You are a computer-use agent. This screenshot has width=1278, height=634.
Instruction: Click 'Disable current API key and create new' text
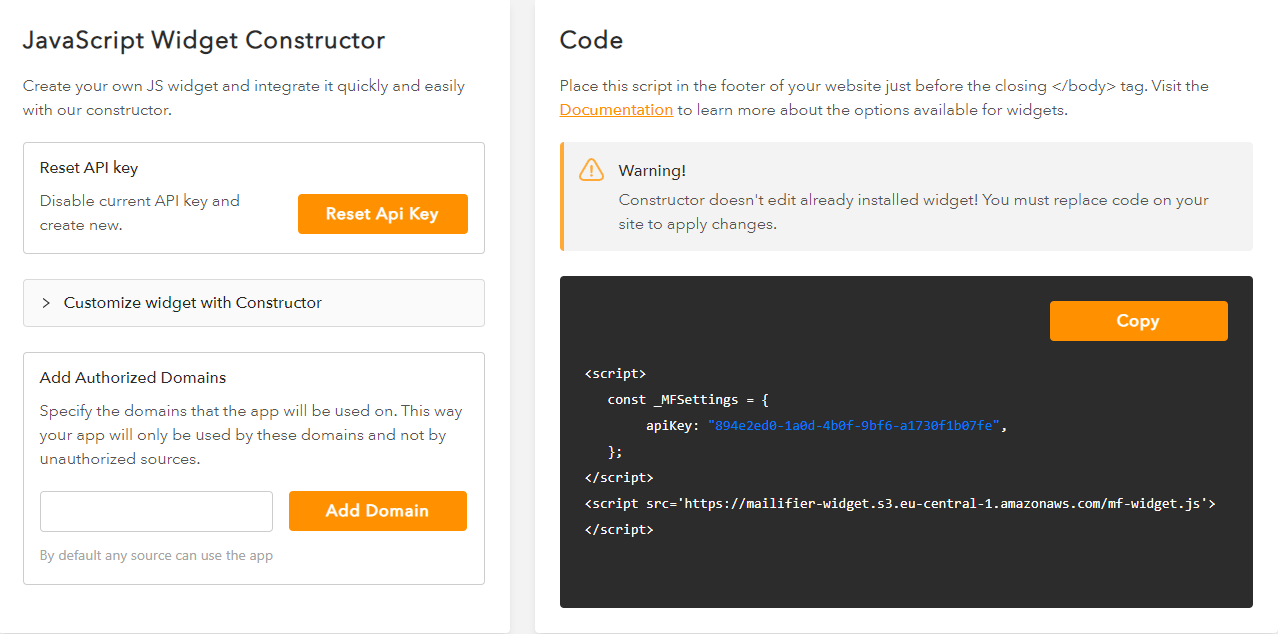[x=140, y=213]
